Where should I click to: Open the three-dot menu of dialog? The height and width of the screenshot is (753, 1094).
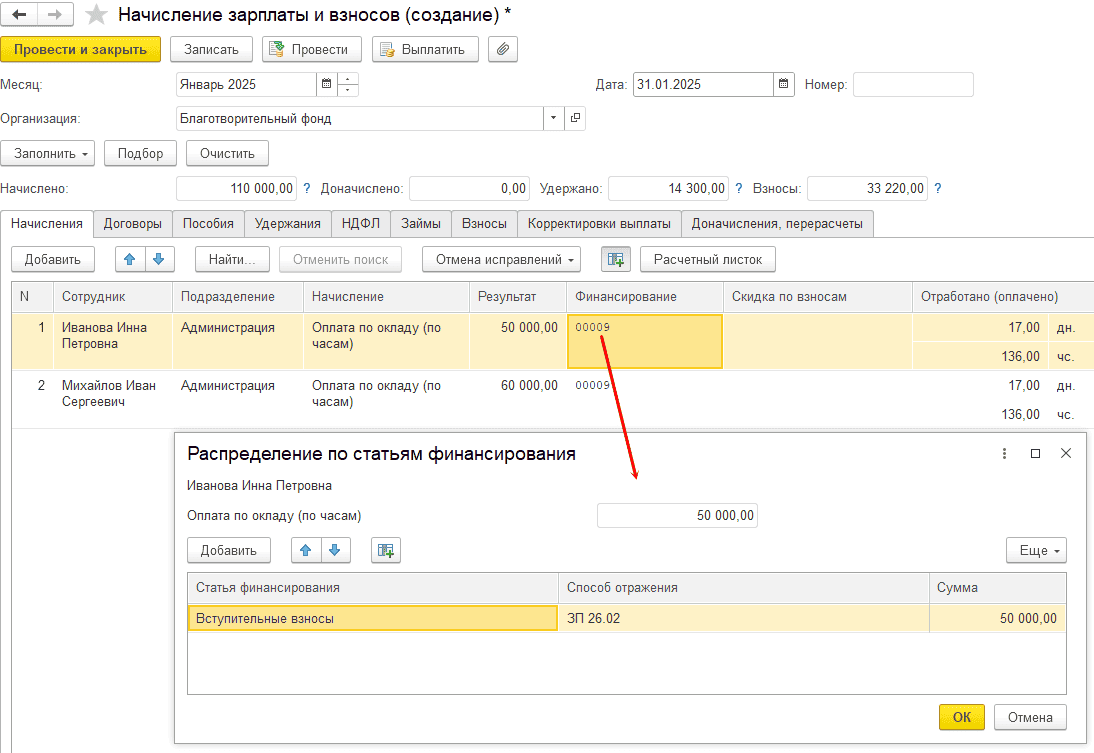[x=1004, y=454]
